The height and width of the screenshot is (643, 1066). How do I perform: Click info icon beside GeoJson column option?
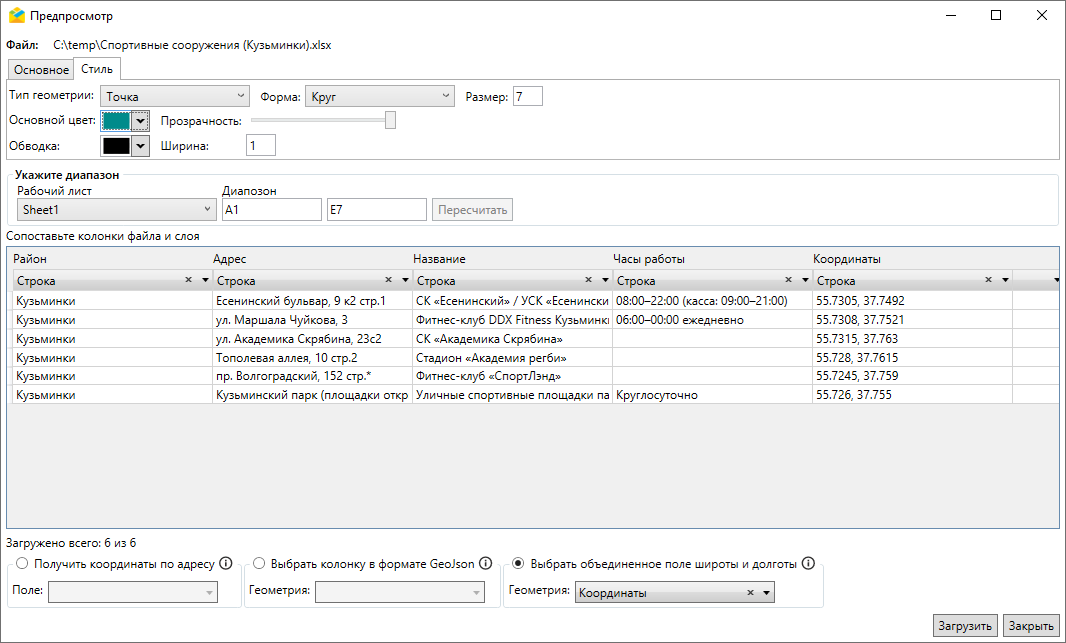485,563
